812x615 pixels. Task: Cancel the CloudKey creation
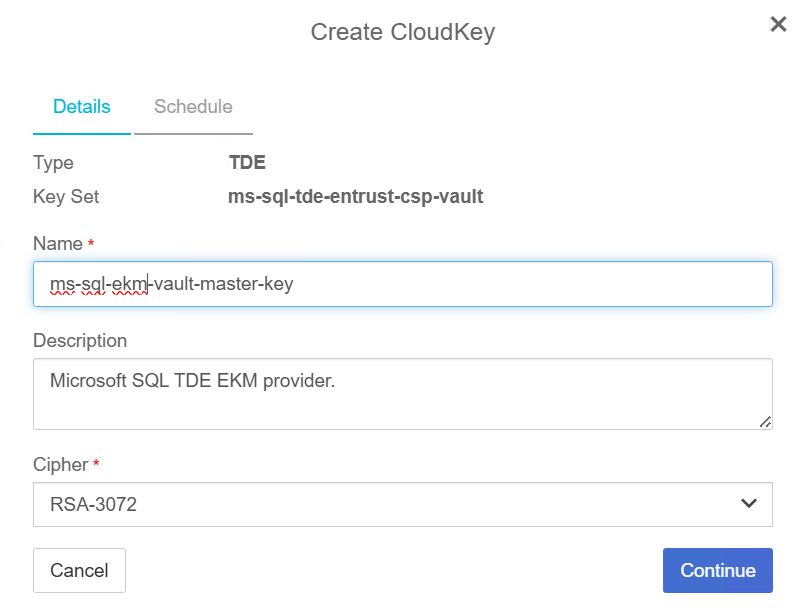click(x=79, y=570)
